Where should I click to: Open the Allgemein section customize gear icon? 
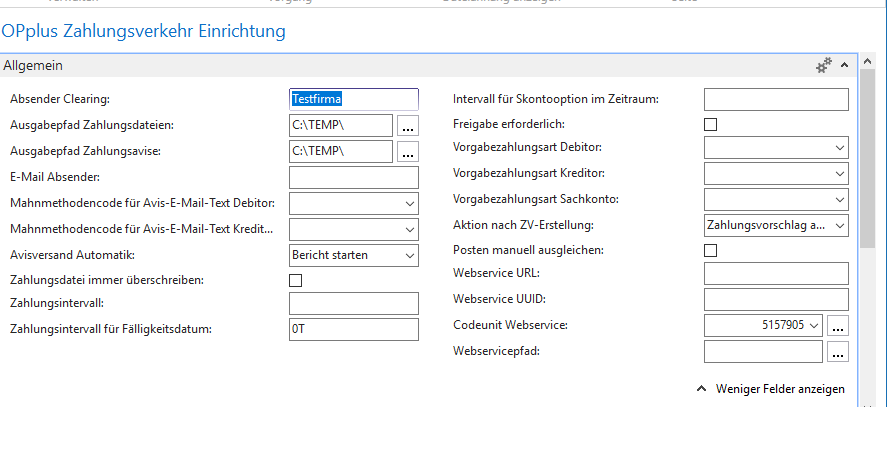point(824,66)
